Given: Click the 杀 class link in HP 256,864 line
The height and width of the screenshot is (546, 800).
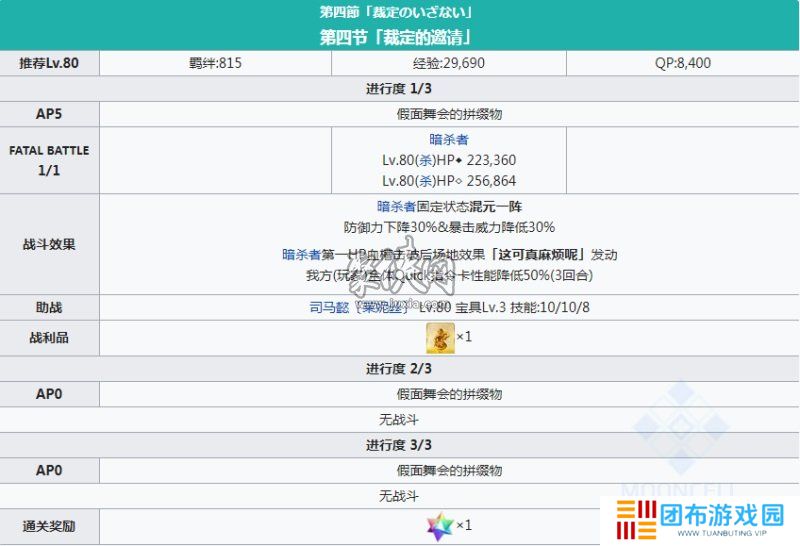Looking at the screenshot, I should 426,181.
